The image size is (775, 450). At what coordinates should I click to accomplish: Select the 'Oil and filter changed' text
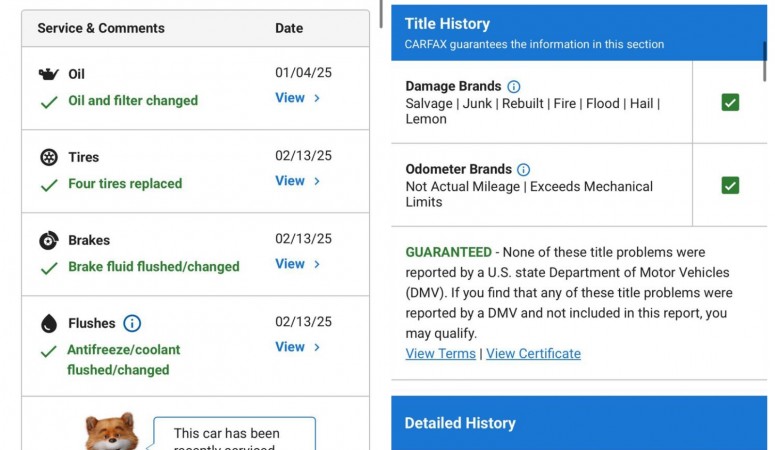[x=133, y=100]
